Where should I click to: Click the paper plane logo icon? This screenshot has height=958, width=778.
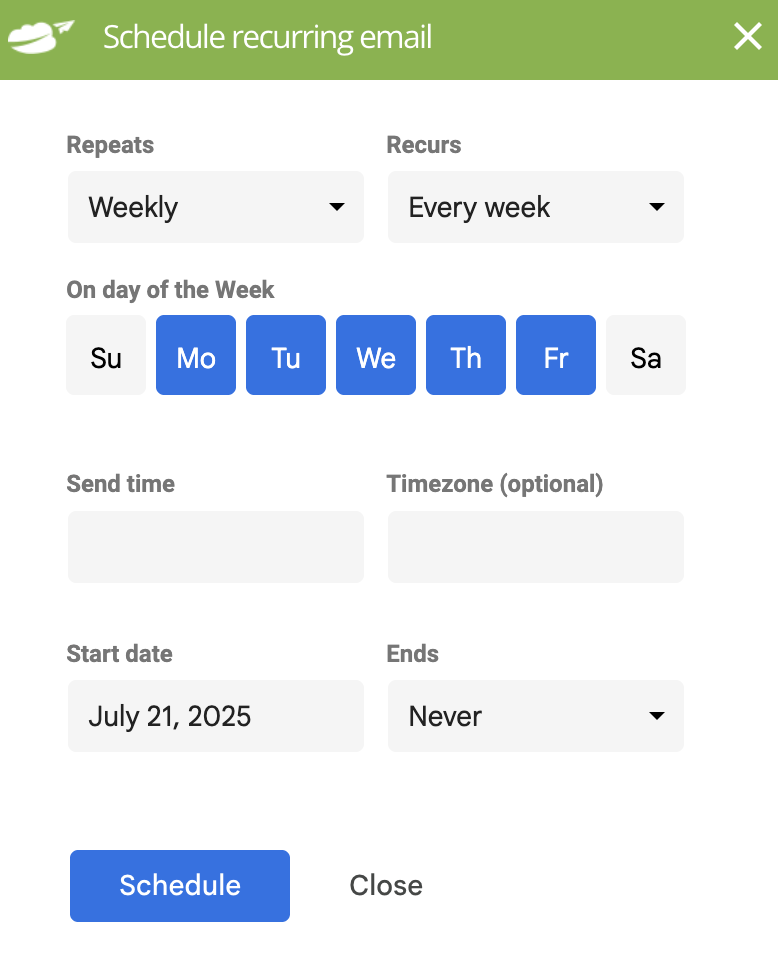[41, 37]
